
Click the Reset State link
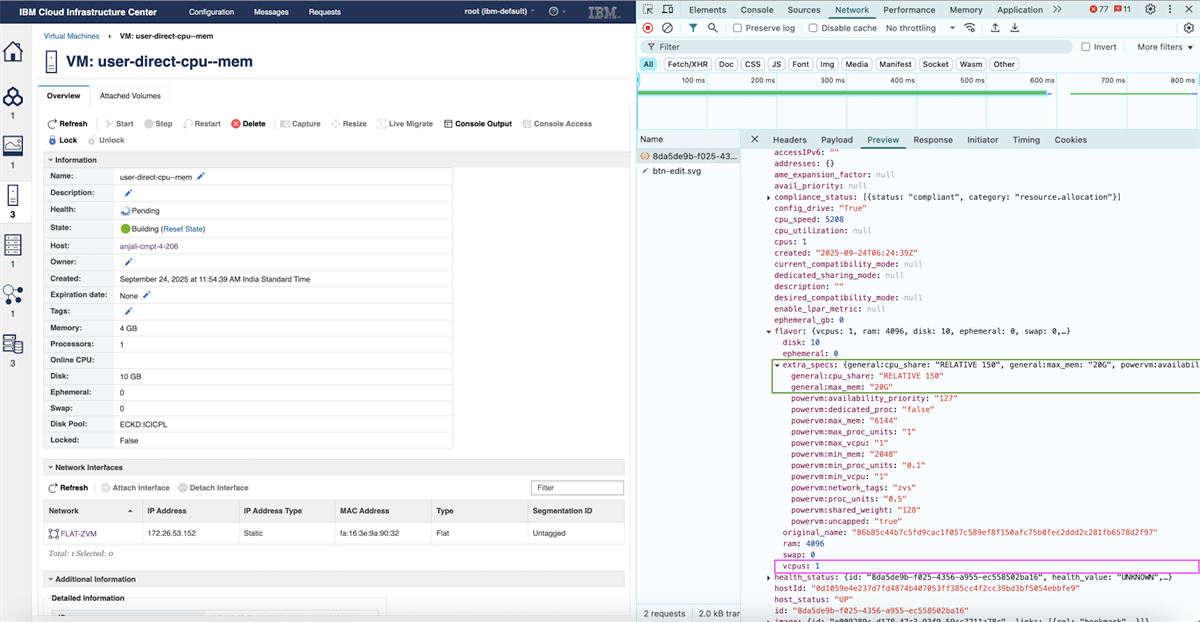[182, 229]
